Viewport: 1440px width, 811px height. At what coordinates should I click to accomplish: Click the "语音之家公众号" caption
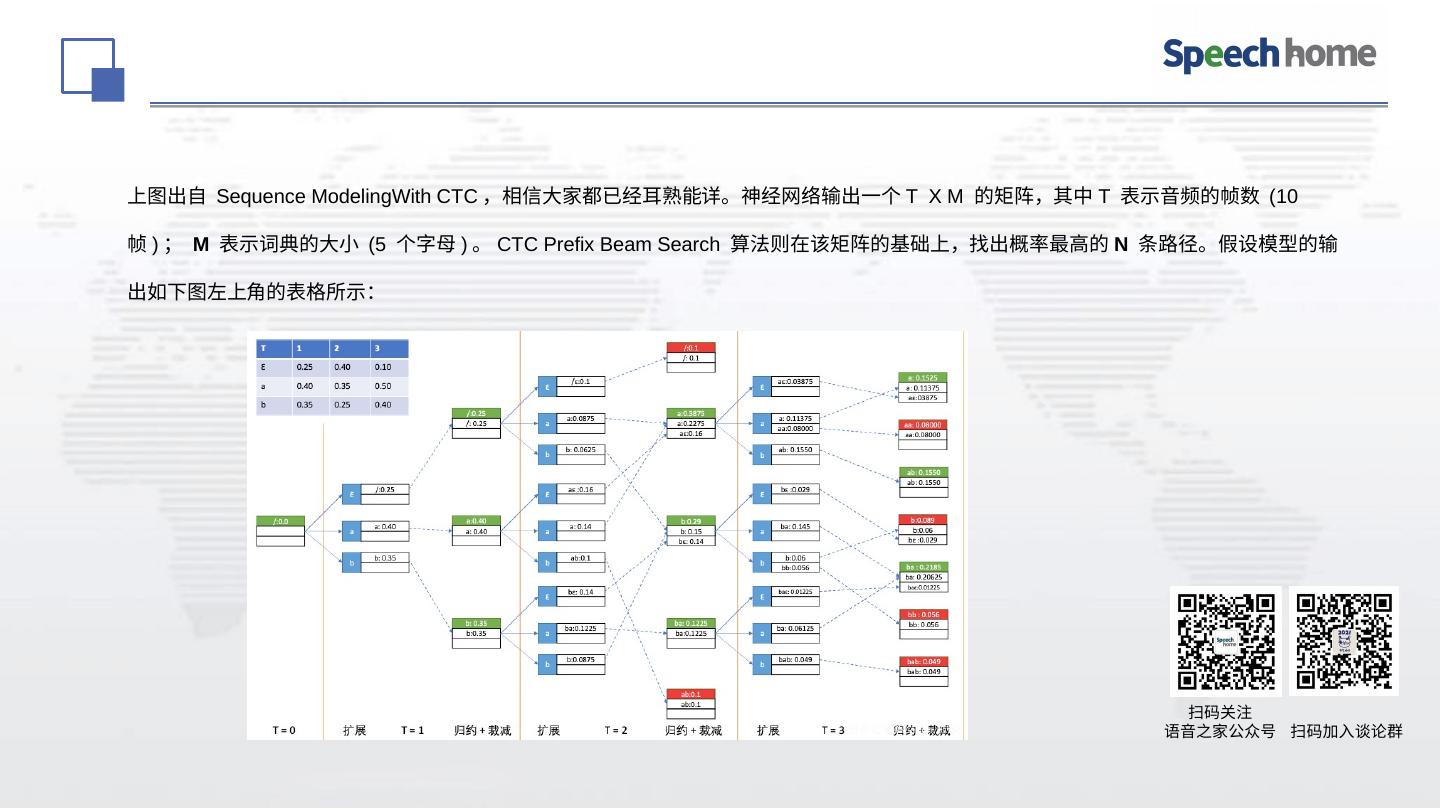pos(1220,731)
